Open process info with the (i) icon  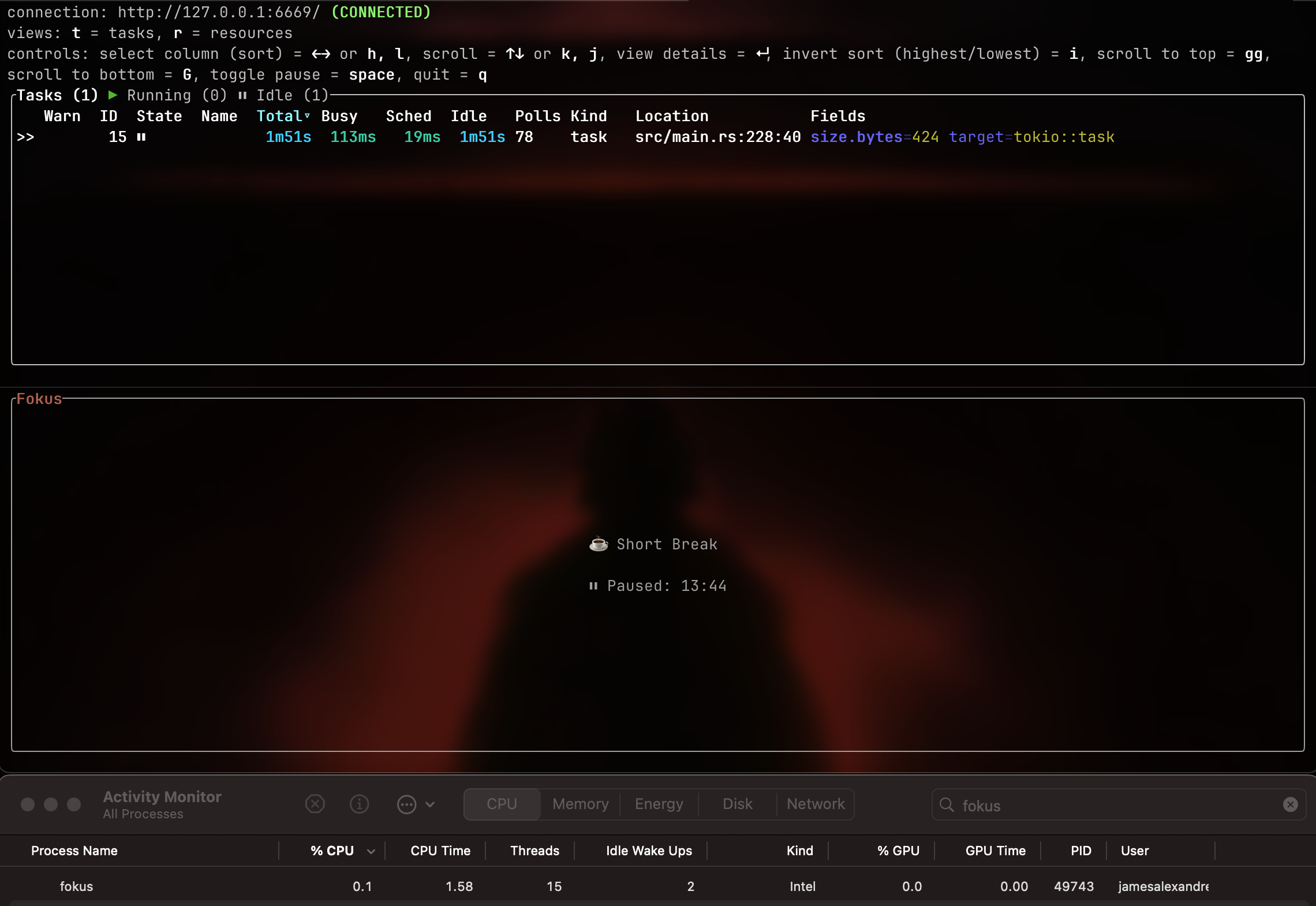[359, 804]
